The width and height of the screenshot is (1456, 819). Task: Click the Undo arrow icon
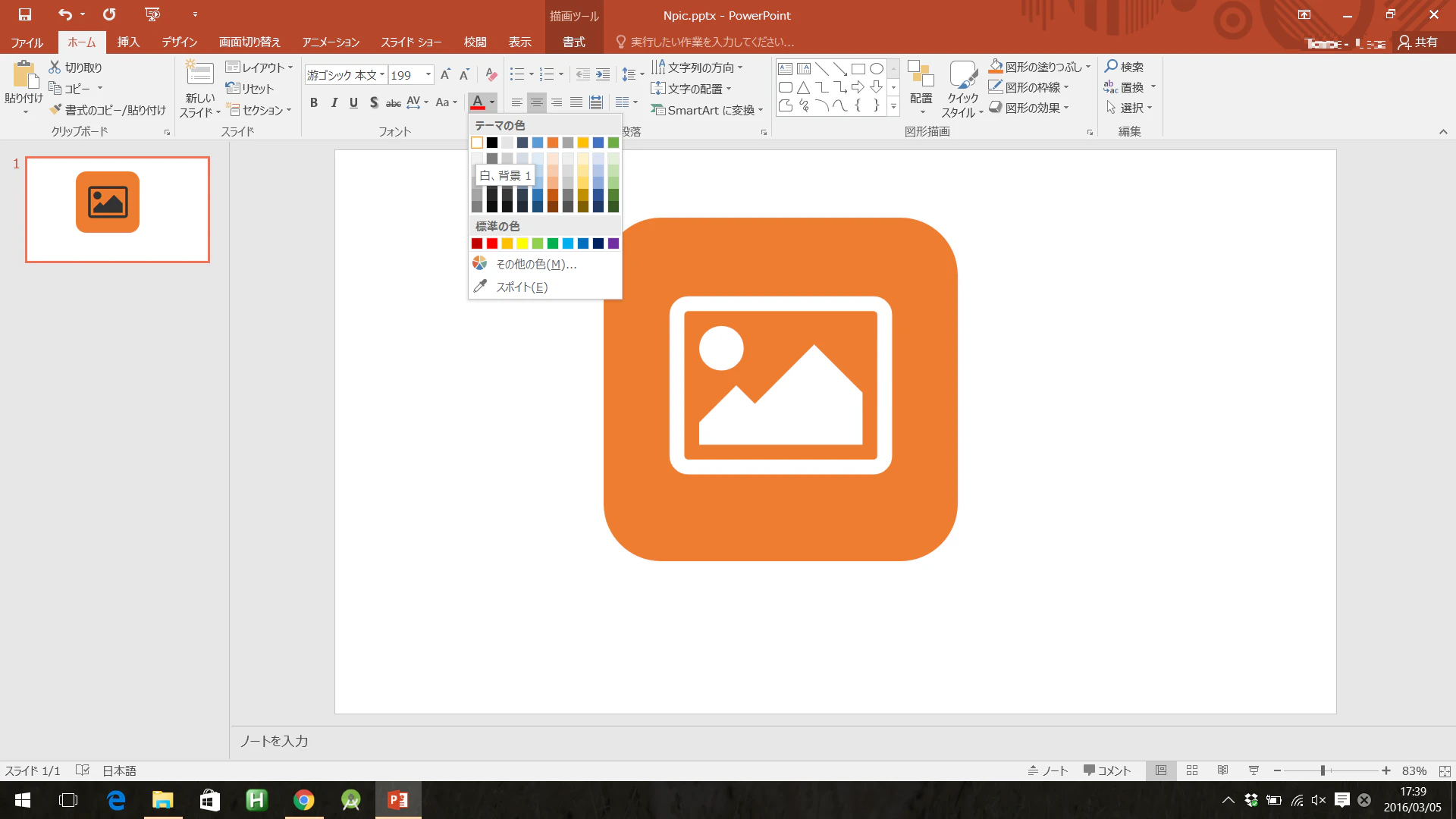tap(65, 14)
